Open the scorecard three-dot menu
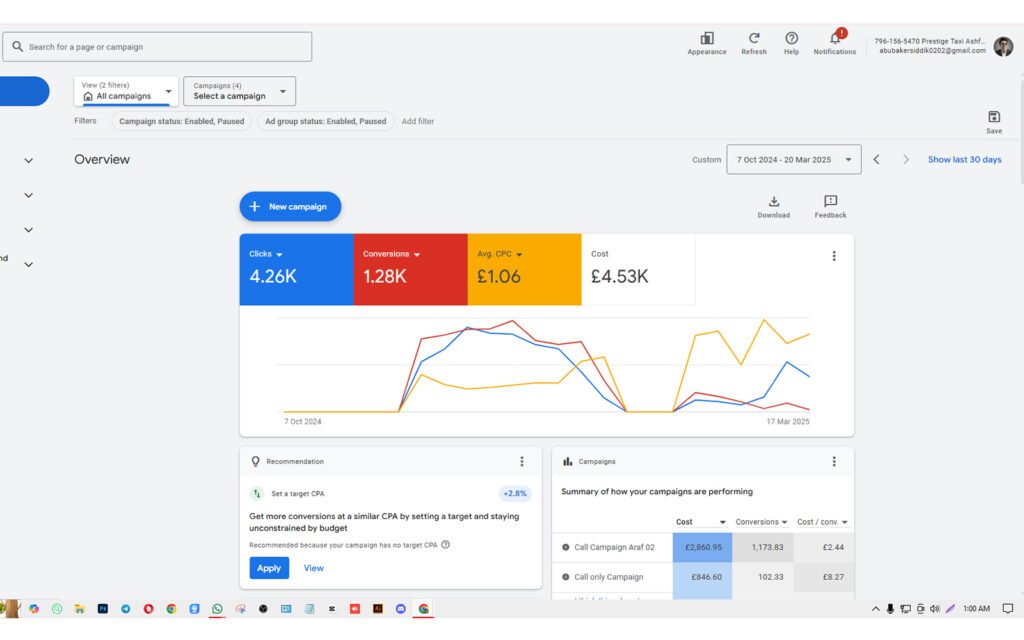This screenshot has width=1024, height=640. point(834,256)
